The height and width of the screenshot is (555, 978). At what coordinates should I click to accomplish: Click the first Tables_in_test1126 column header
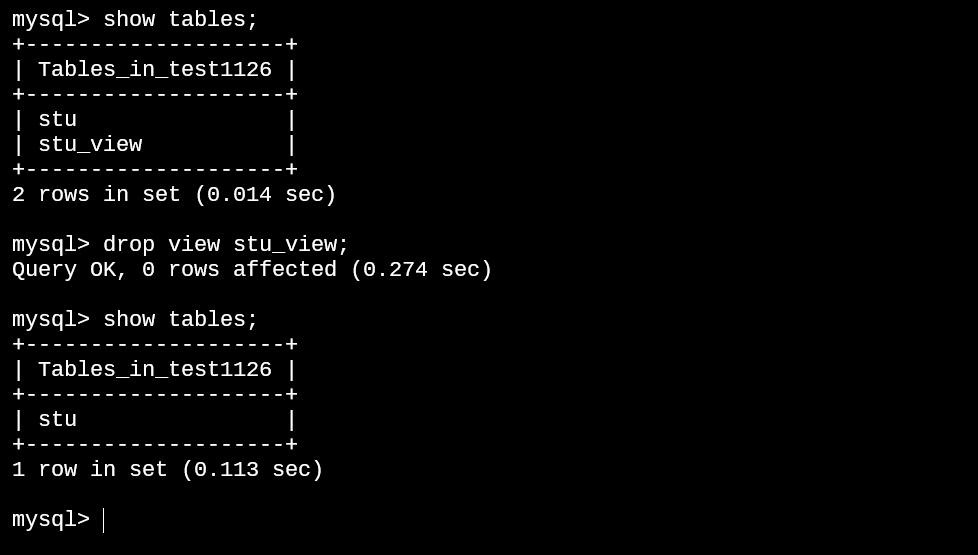click(154, 70)
